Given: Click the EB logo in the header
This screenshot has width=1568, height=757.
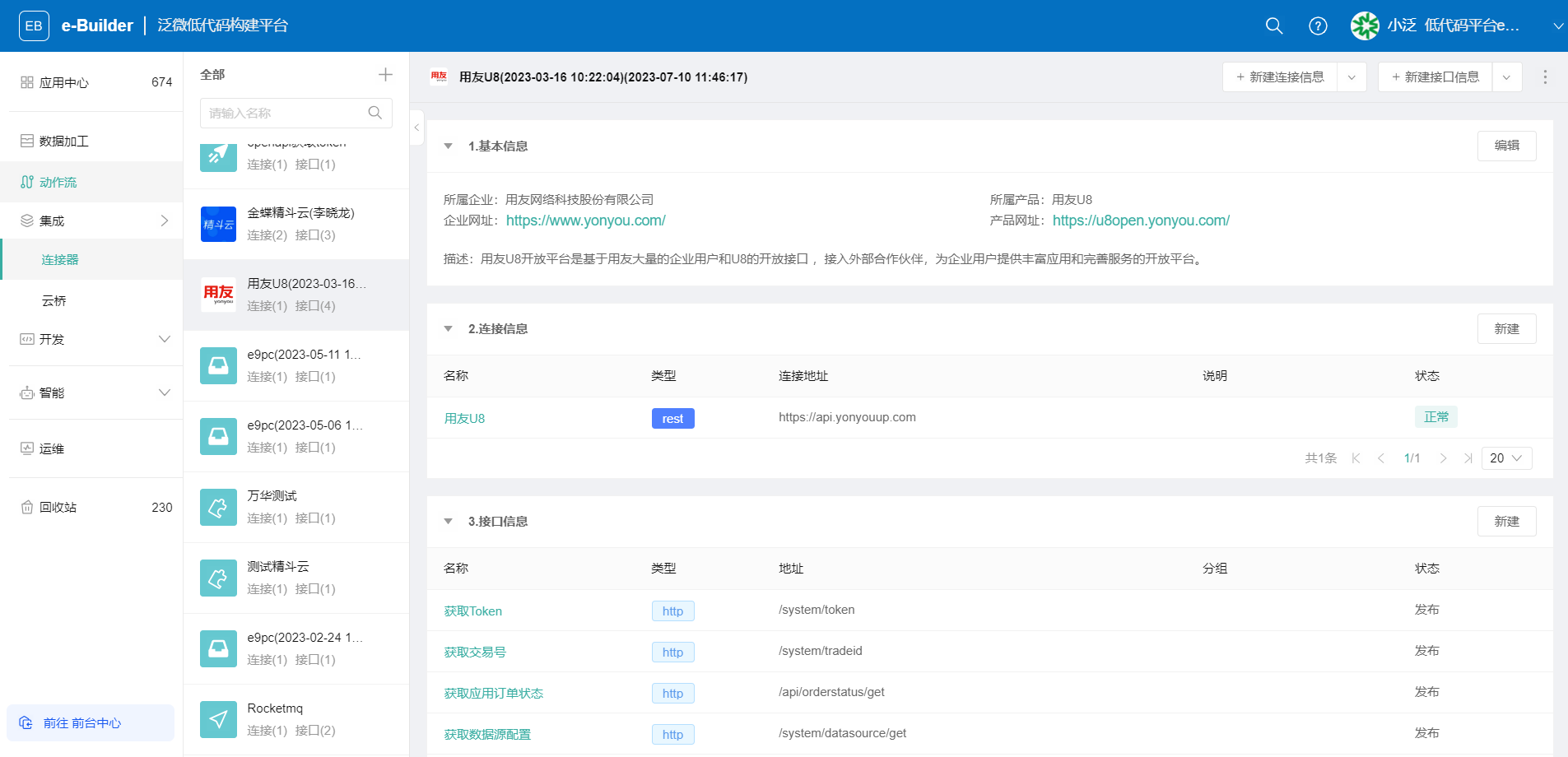Looking at the screenshot, I should click(34, 26).
